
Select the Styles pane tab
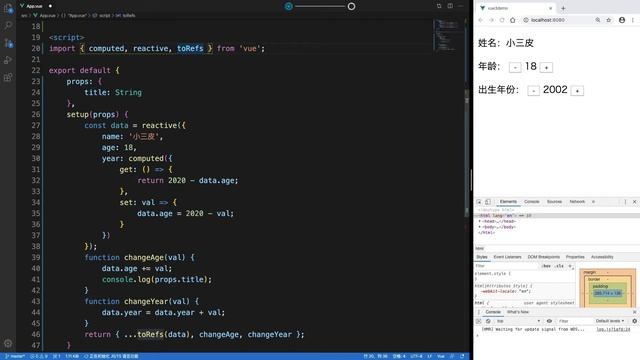(482, 257)
